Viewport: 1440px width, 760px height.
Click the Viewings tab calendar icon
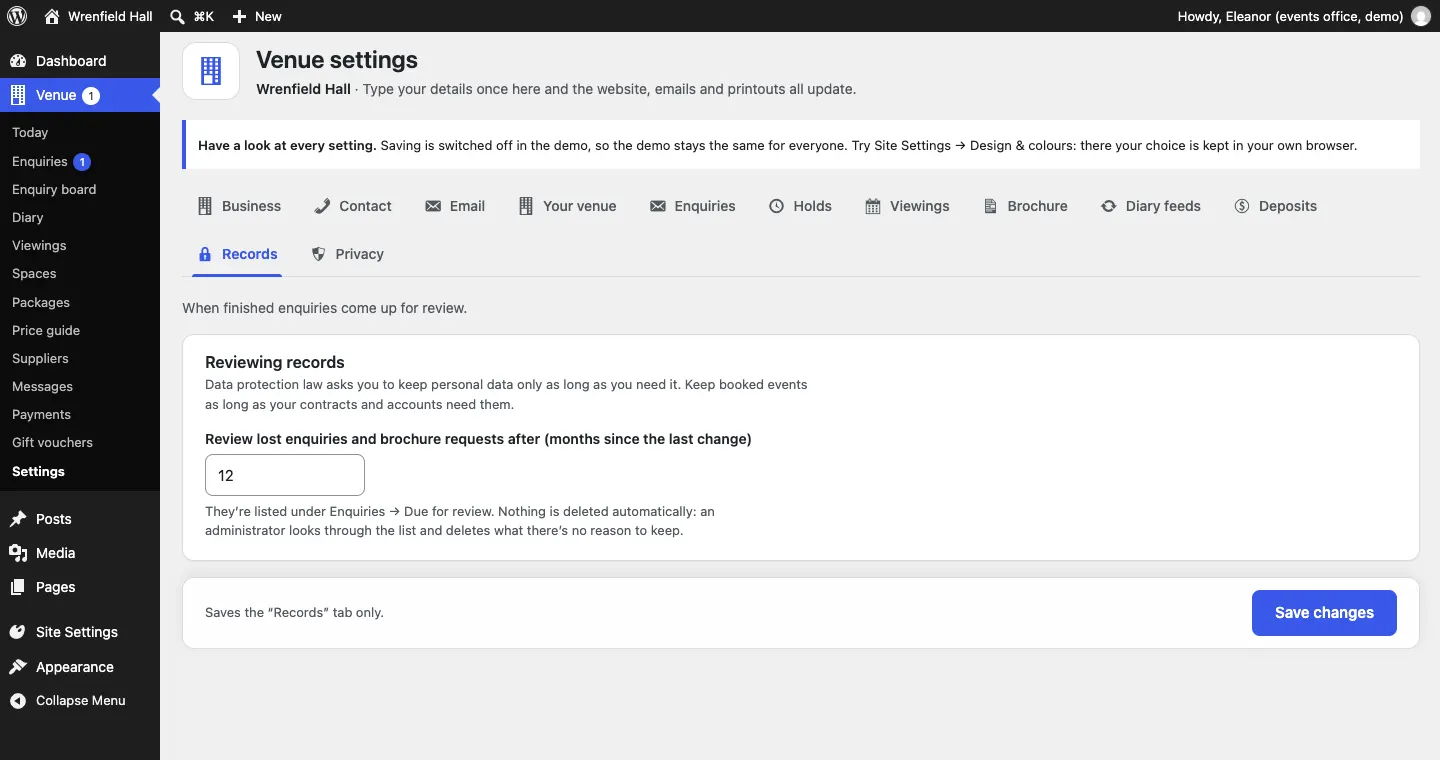tap(873, 206)
